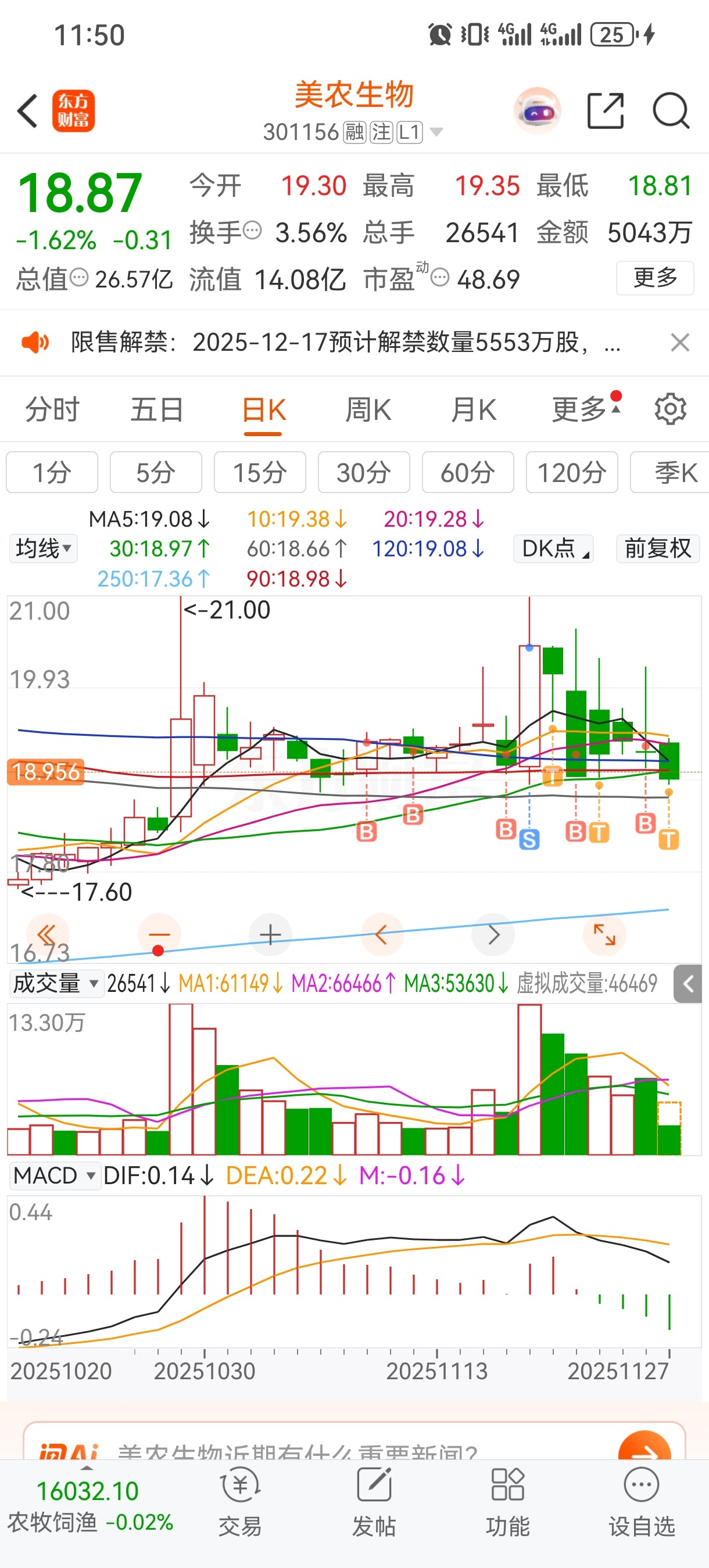Open the DK点 dropdown
This screenshot has height=1568, width=709.
[554, 548]
